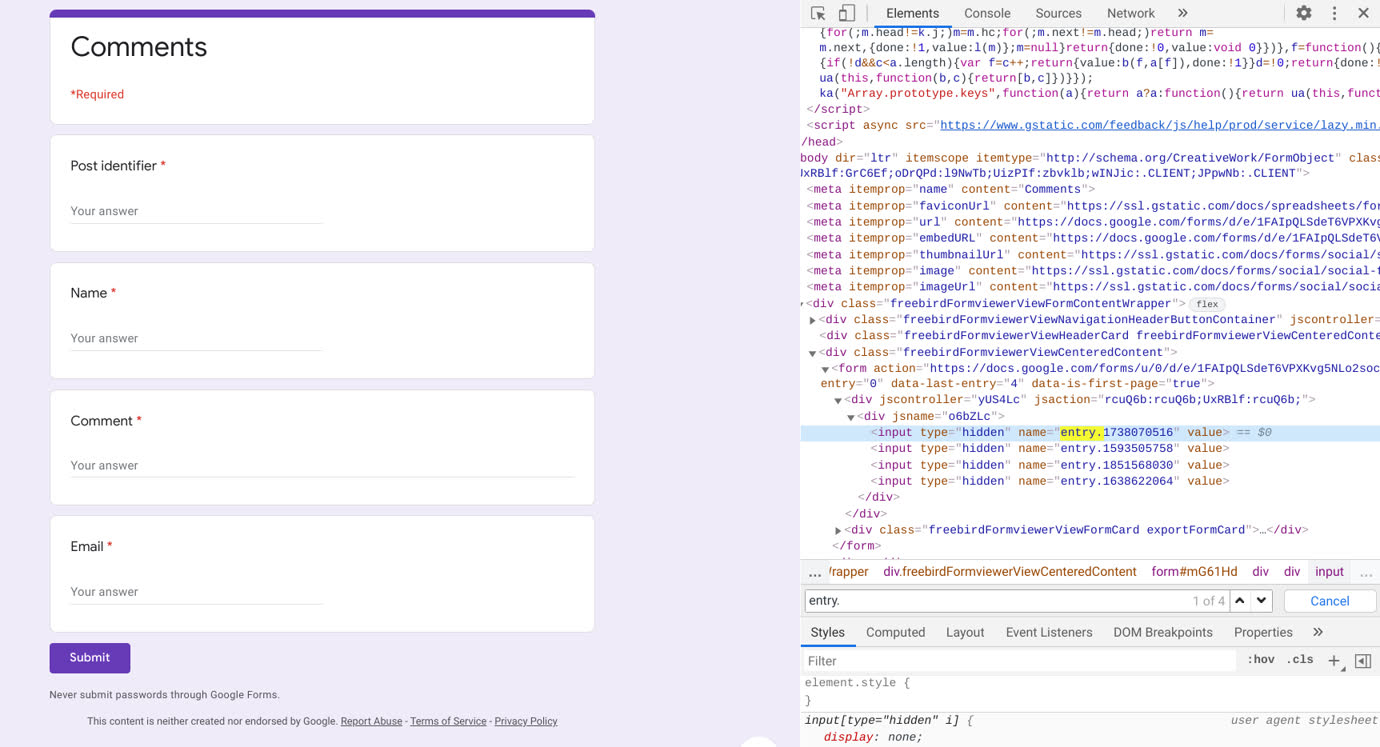The image size is (1380, 747).
Task: Select div.freebirdFormviewerViewCenteredContent in the breadcrumb
Action: (x=1010, y=572)
